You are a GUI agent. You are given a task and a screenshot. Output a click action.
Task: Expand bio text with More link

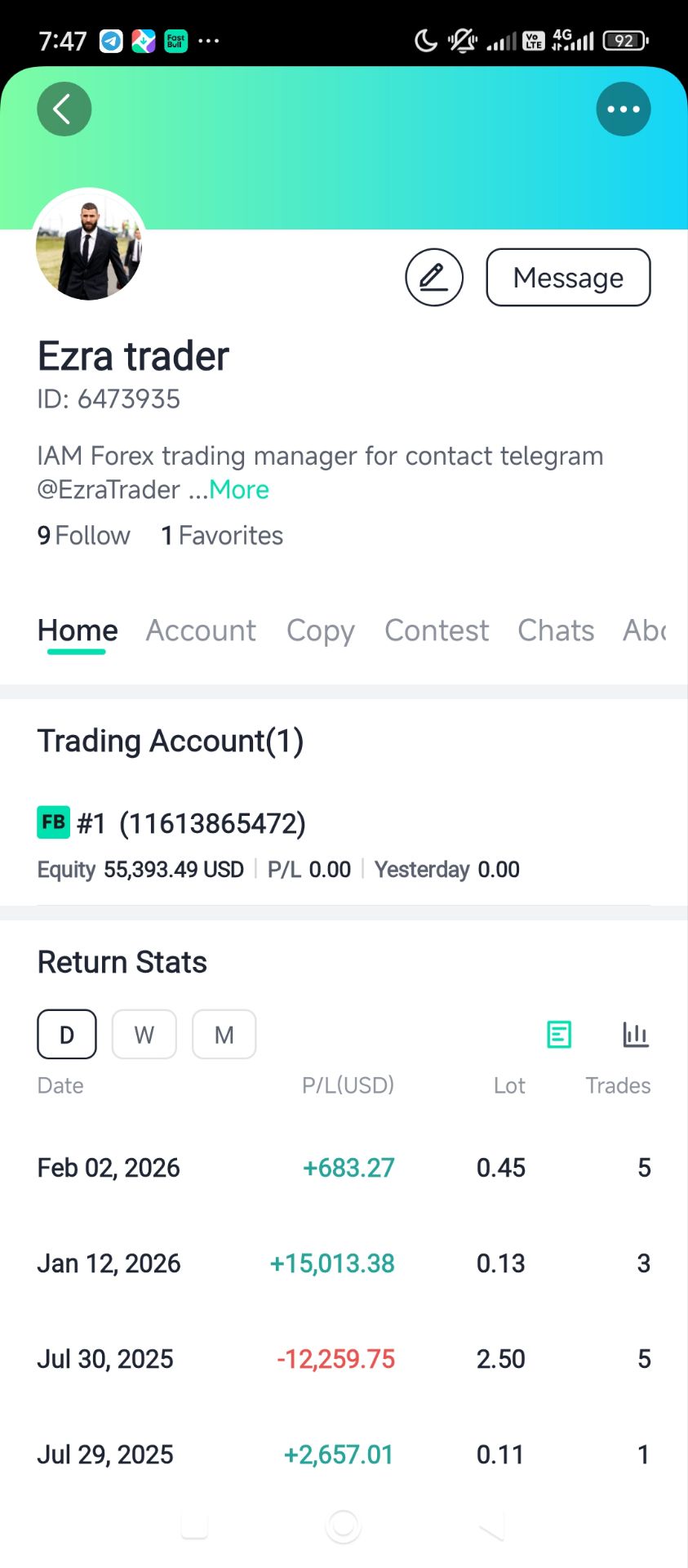(x=239, y=490)
